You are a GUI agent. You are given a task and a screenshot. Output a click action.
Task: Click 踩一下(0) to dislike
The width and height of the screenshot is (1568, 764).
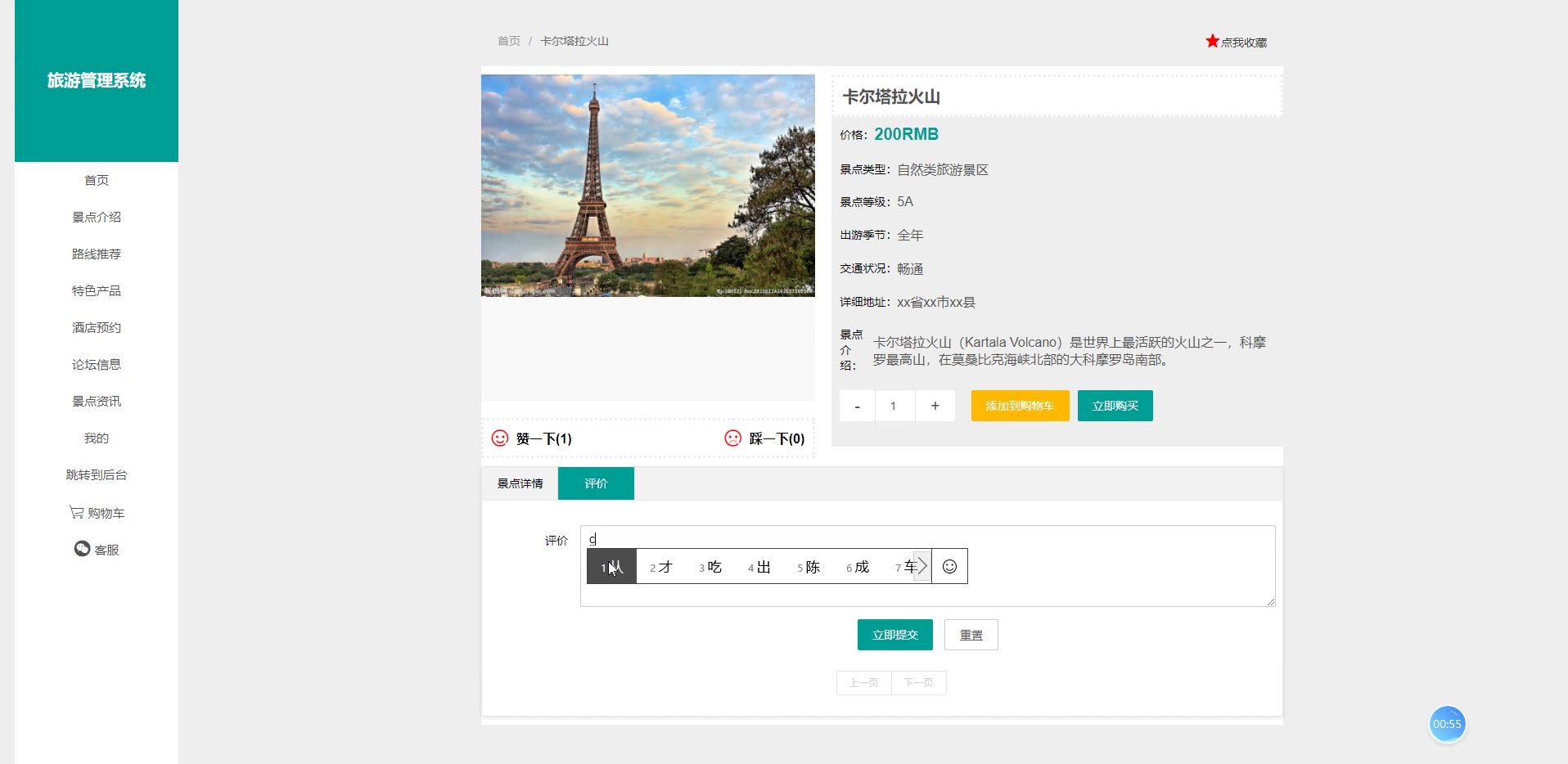coord(777,438)
